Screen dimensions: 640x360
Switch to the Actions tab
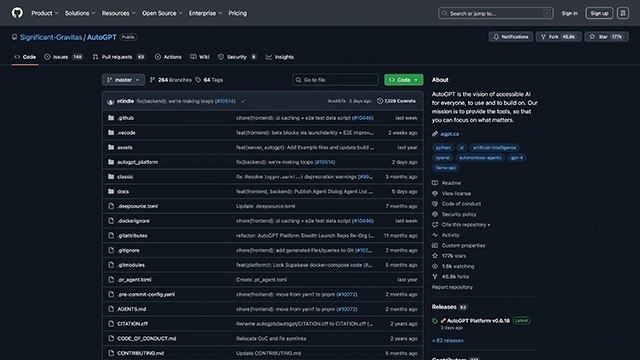(x=168, y=57)
